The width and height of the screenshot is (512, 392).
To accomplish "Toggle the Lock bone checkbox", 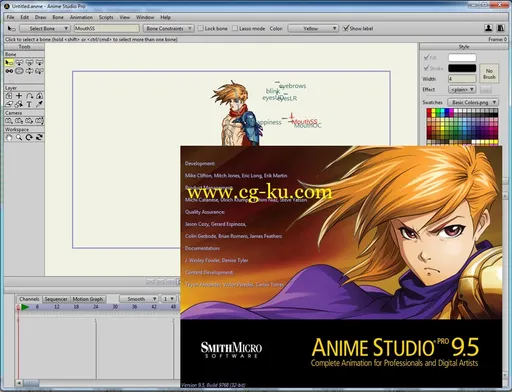I will 200,28.
